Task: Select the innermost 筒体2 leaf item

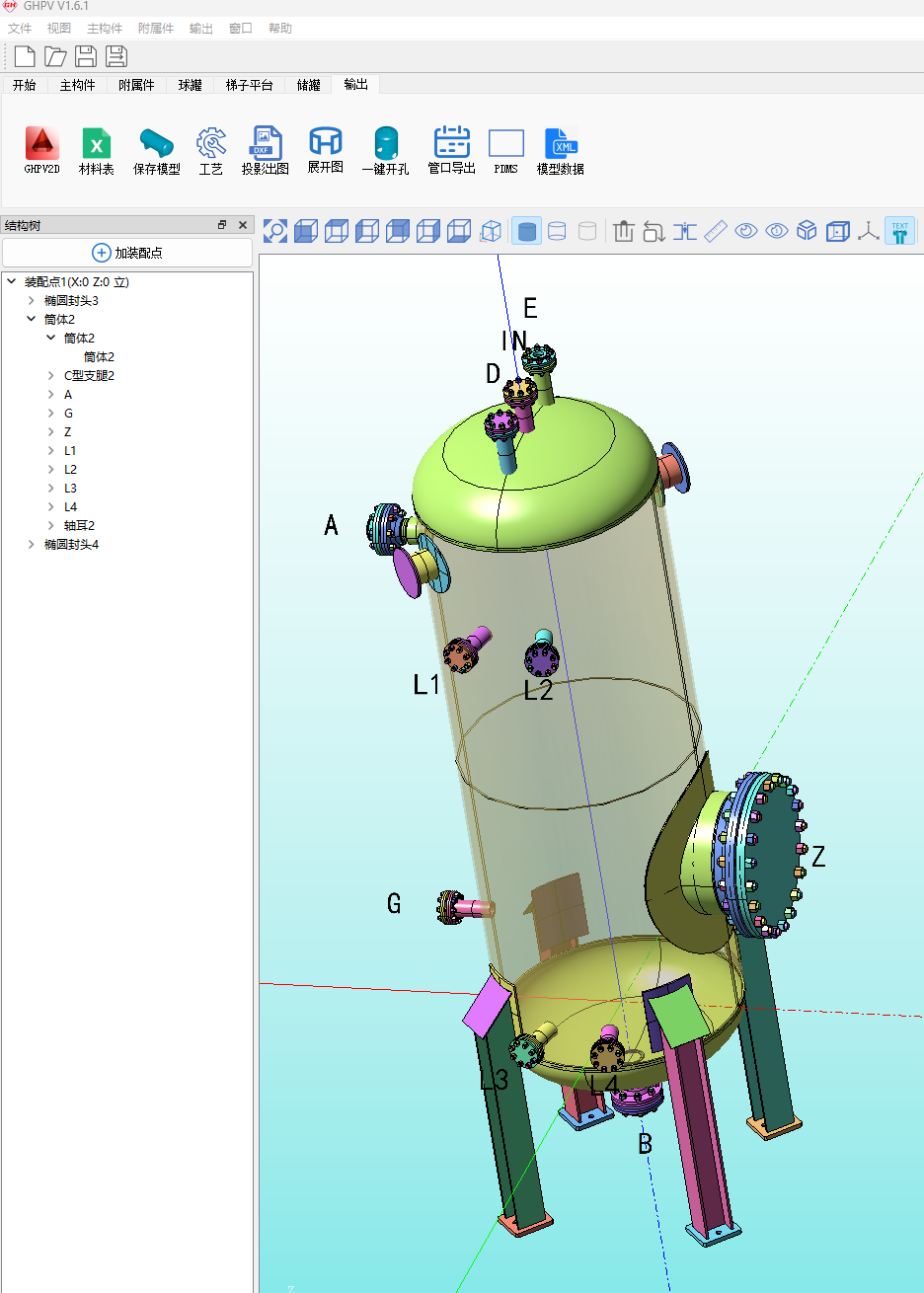Action: click(99, 356)
